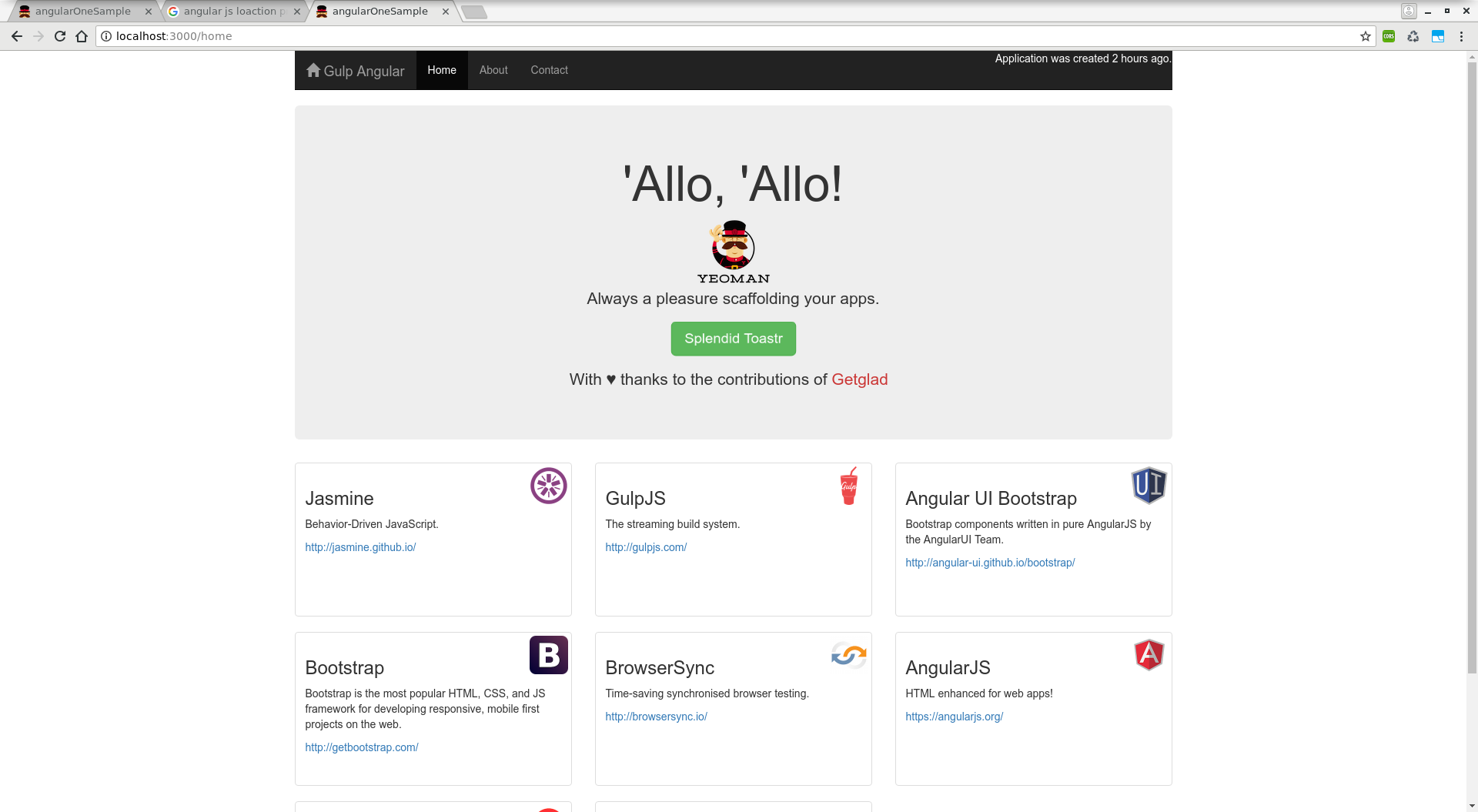Image resolution: width=1478 pixels, height=812 pixels.
Task: Switch to the angular js loaction Google tab
Action: click(x=233, y=12)
